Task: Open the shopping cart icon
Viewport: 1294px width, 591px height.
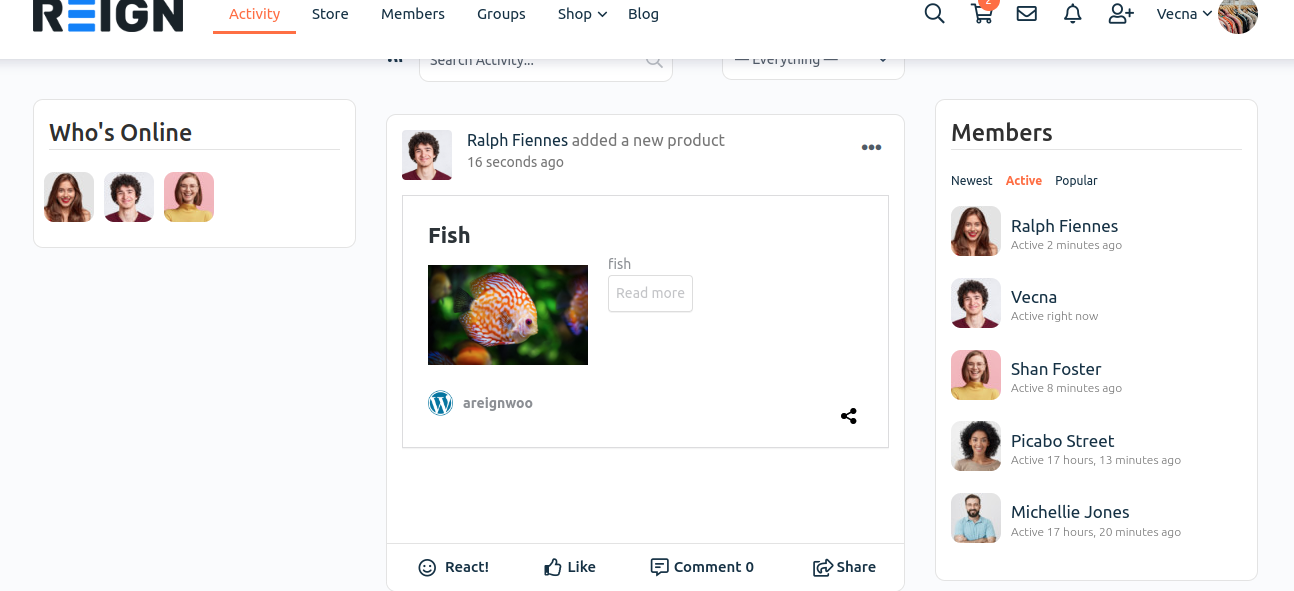Action: [982, 14]
